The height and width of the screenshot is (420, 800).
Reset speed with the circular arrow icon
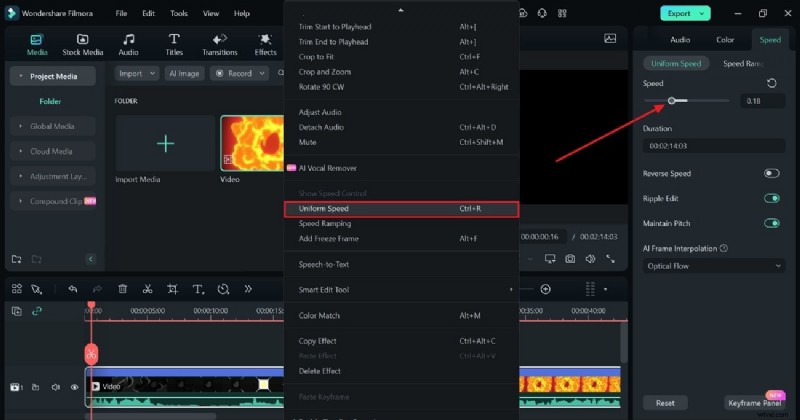771,84
